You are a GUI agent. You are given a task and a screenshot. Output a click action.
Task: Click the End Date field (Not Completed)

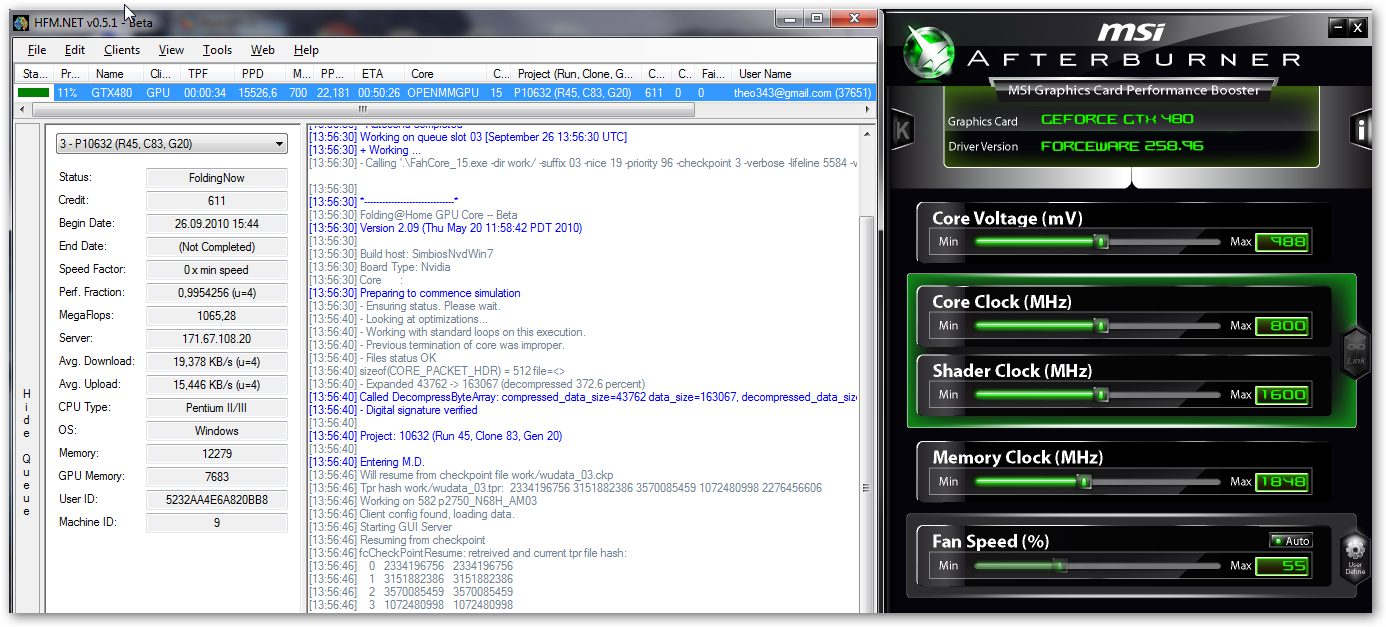[216, 247]
